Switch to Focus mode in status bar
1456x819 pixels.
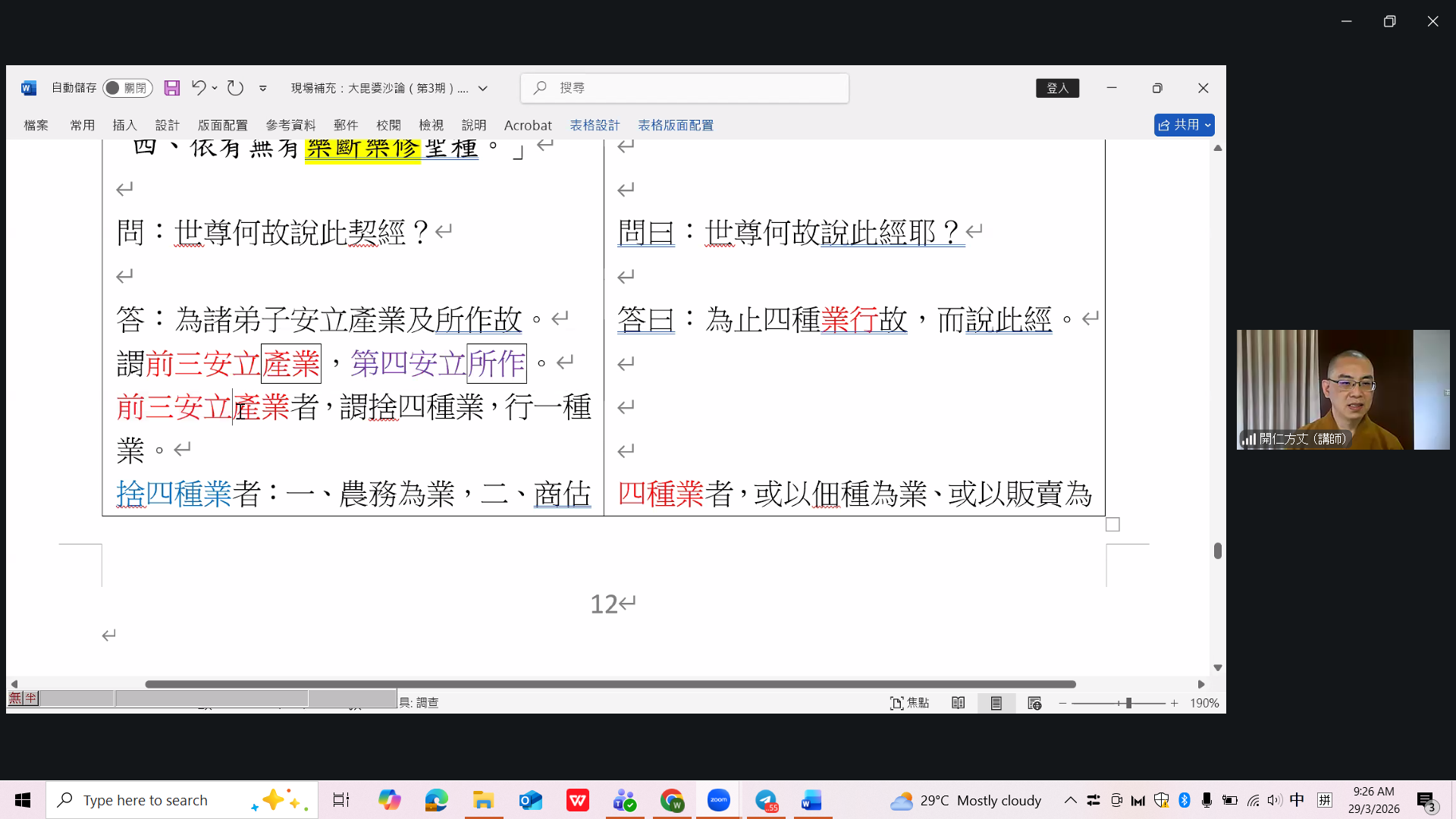[909, 703]
